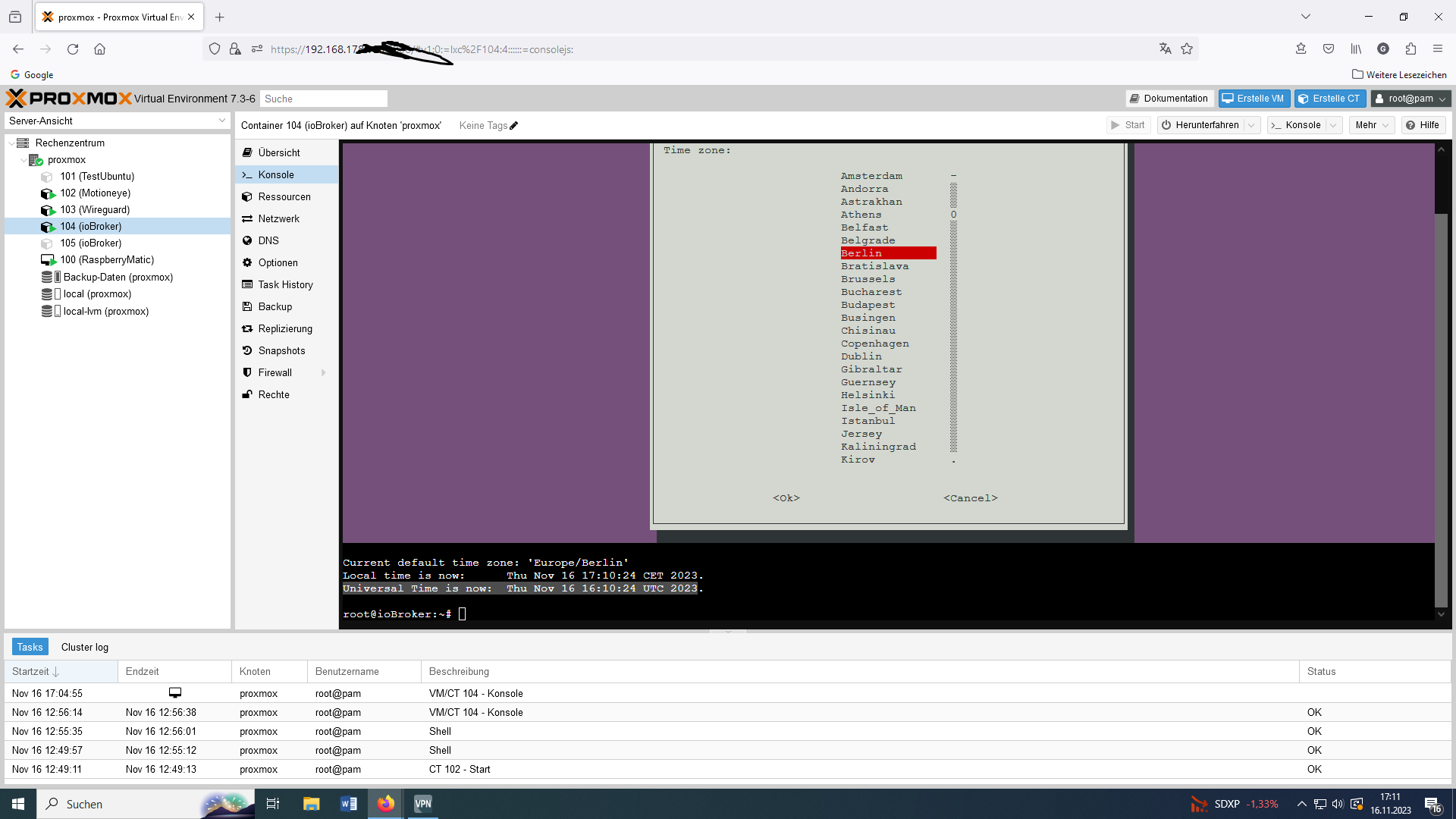The height and width of the screenshot is (819, 1456).
Task: Open the Optionen menu entry
Action: pos(278,262)
